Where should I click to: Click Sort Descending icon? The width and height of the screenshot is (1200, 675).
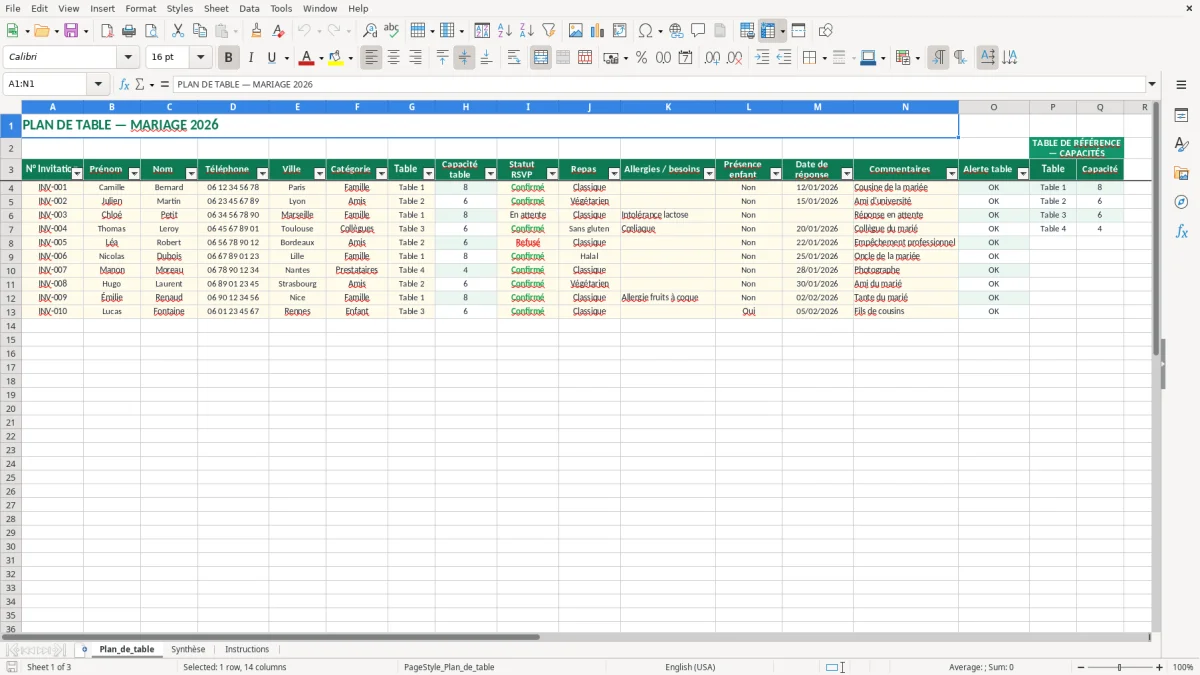pos(526,31)
